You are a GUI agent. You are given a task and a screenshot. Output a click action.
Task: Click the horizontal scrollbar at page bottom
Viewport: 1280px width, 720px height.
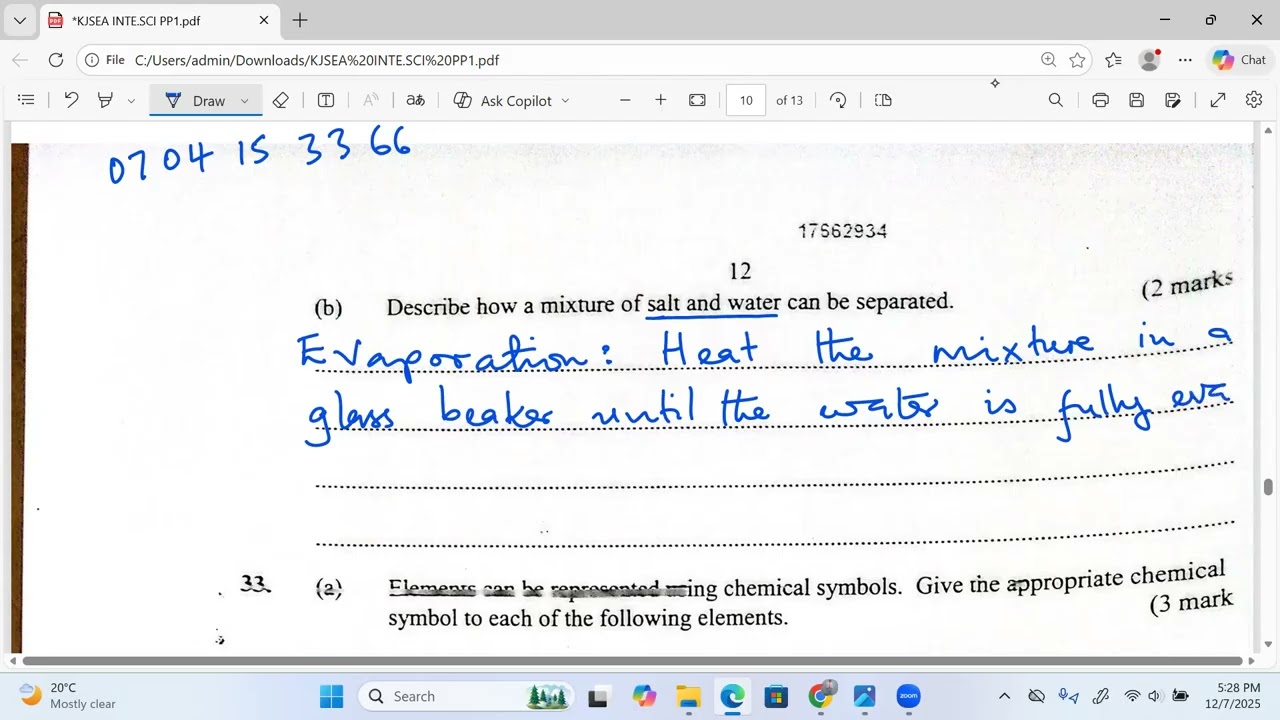(632, 661)
